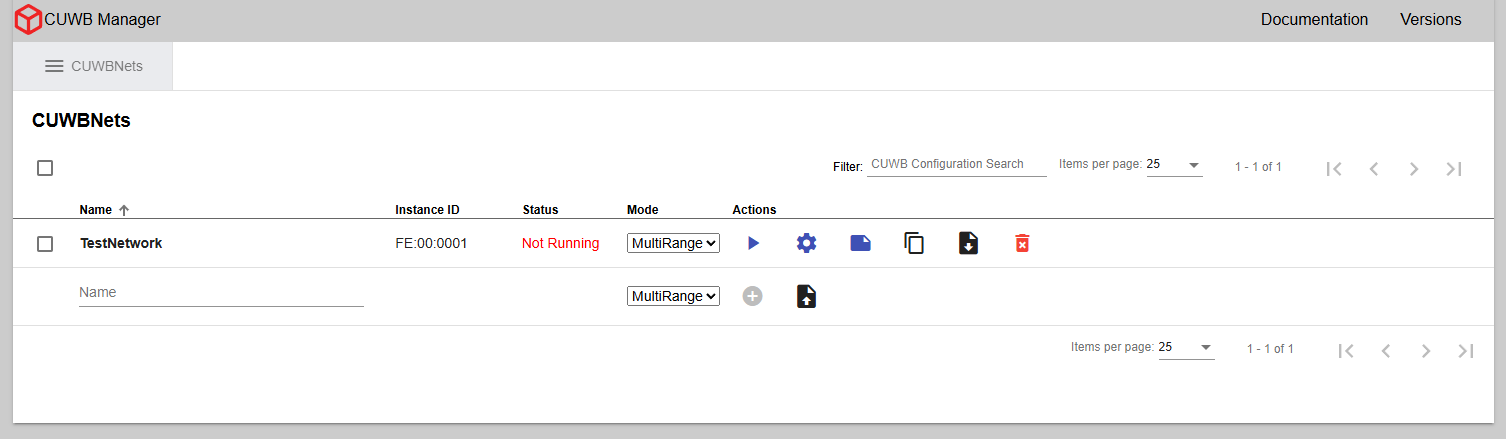Open the Versions menu link
Image resolution: width=1506 pixels, height=439 pixels.
click(x=1430, y=19)
